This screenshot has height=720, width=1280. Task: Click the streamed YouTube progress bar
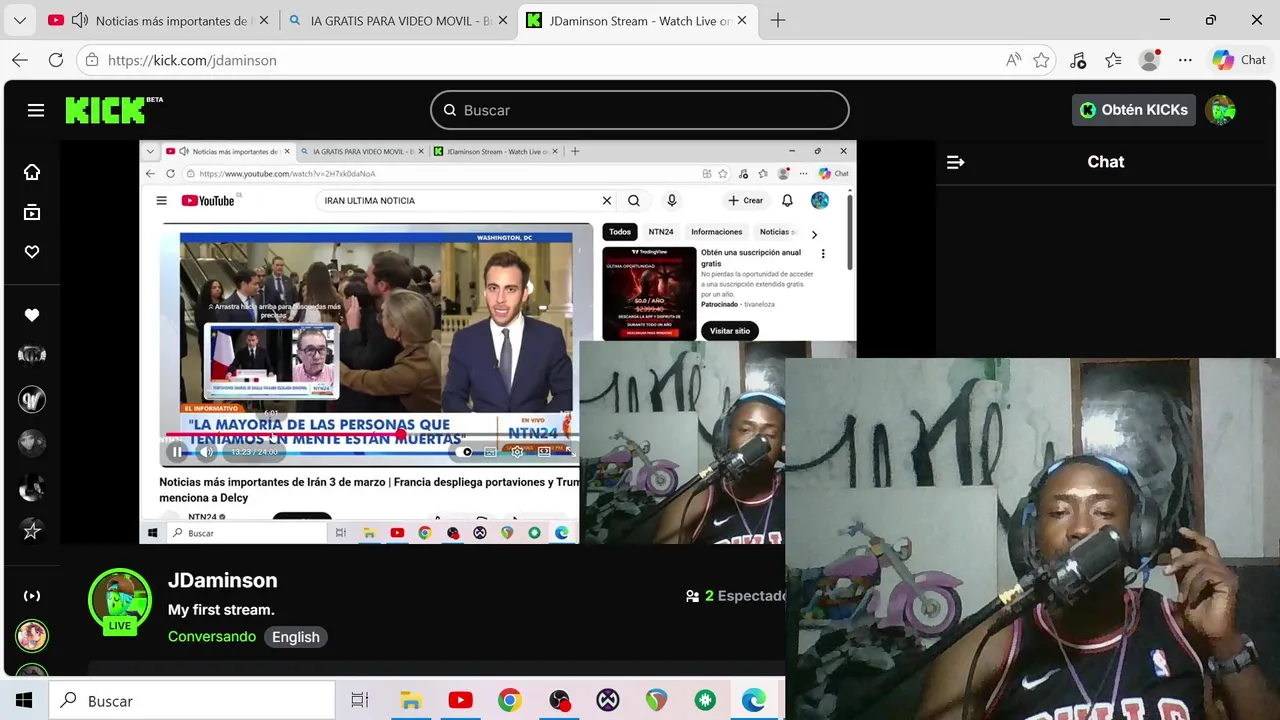[372, 435]
